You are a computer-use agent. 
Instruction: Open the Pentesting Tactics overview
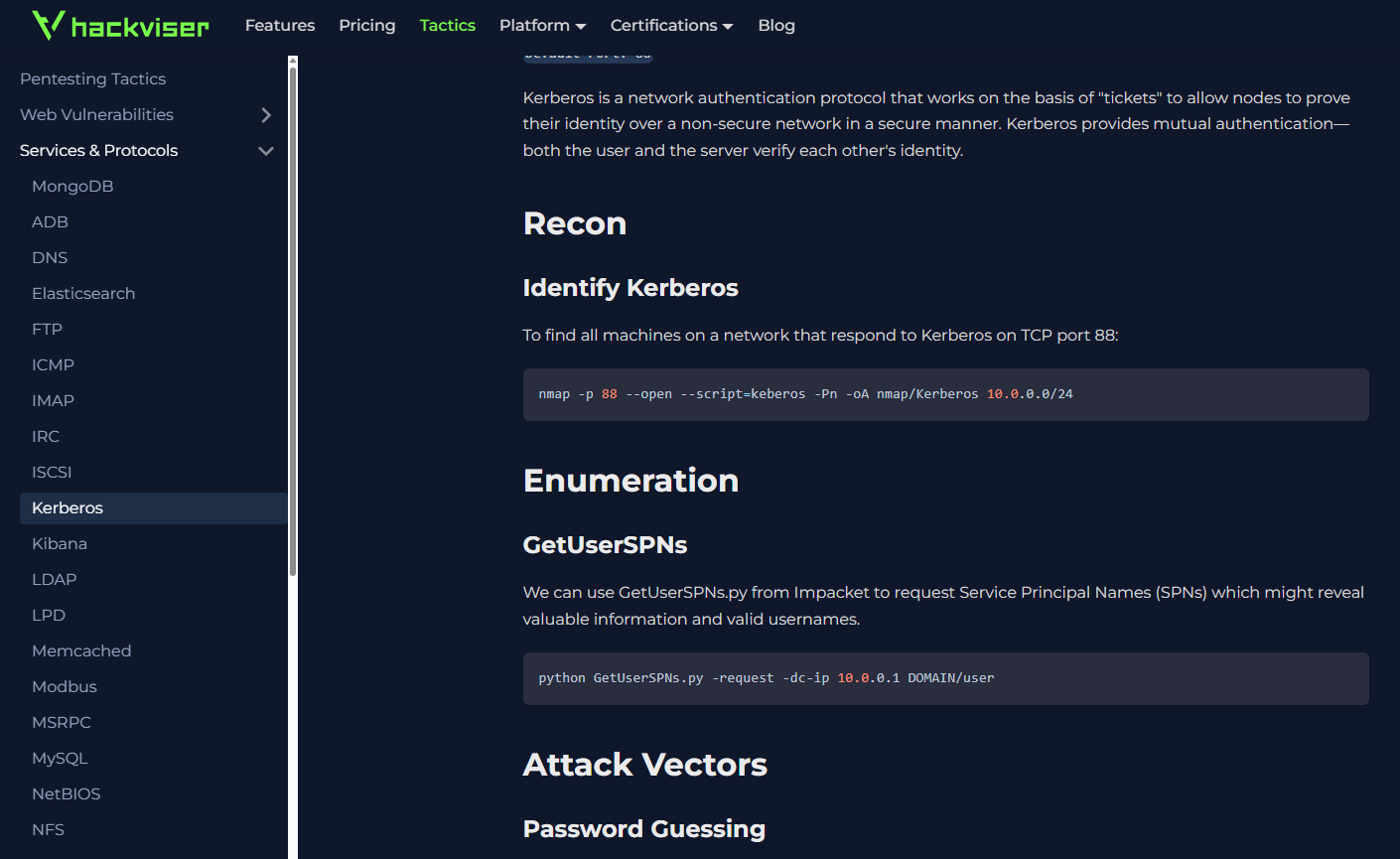pos(92,78)
